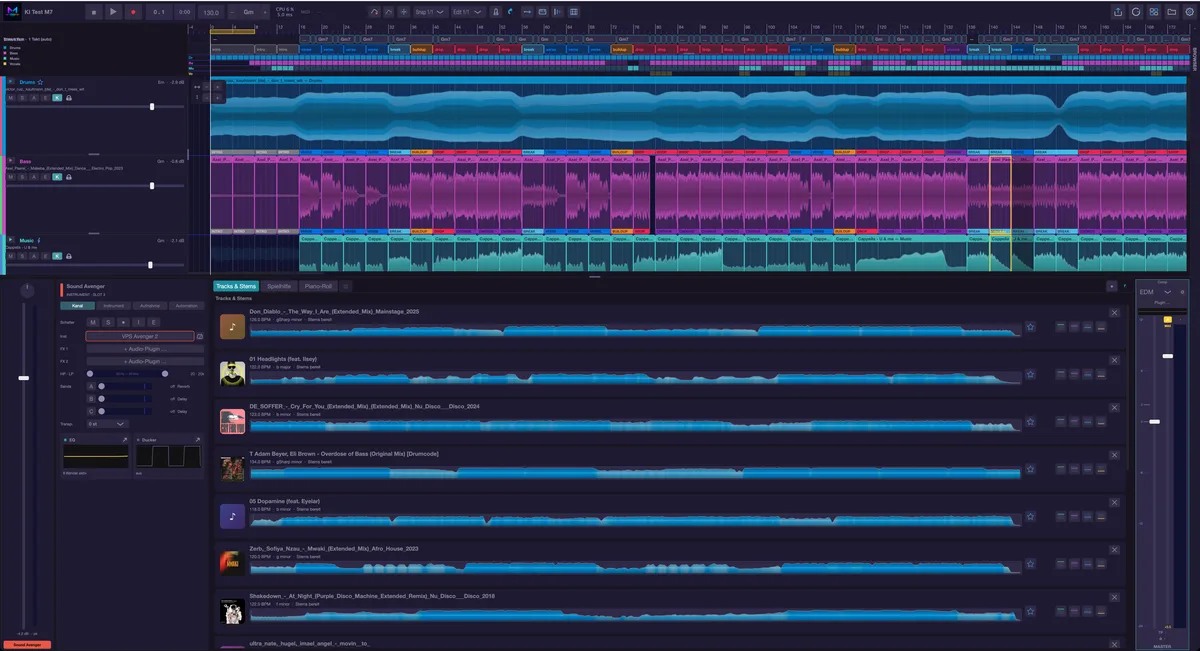Image resolution: width=1200 pixels, height=651 pixels.
Task: Open the Ducker module with its arrow icon
Action: [x=197, y=440]
